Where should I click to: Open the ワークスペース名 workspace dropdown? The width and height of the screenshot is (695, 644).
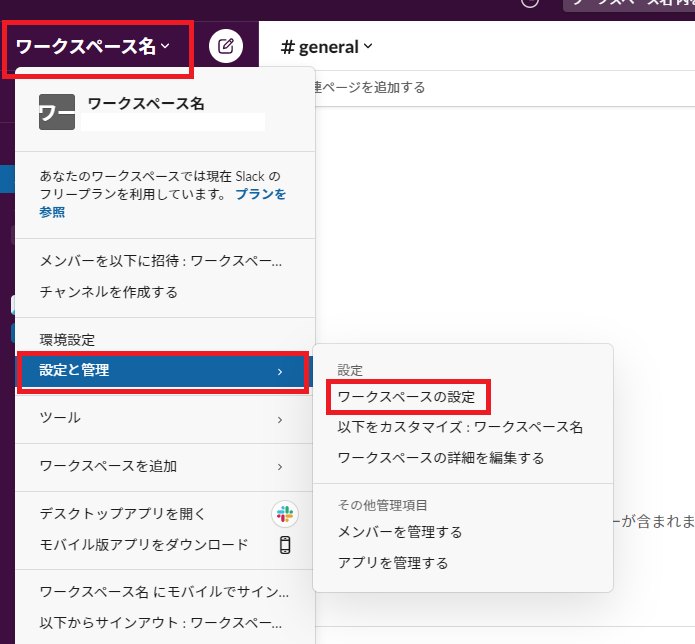[x=93, y=46]
